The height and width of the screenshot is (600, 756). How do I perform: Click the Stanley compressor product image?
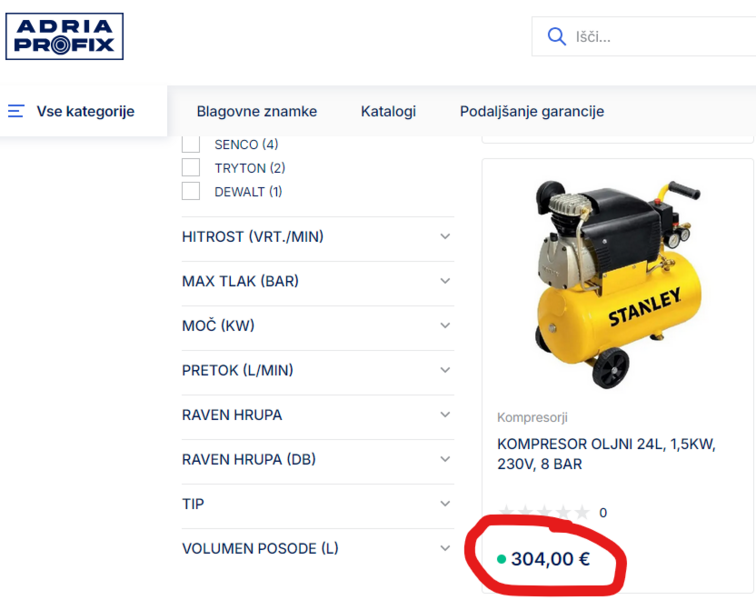point(616,283)
